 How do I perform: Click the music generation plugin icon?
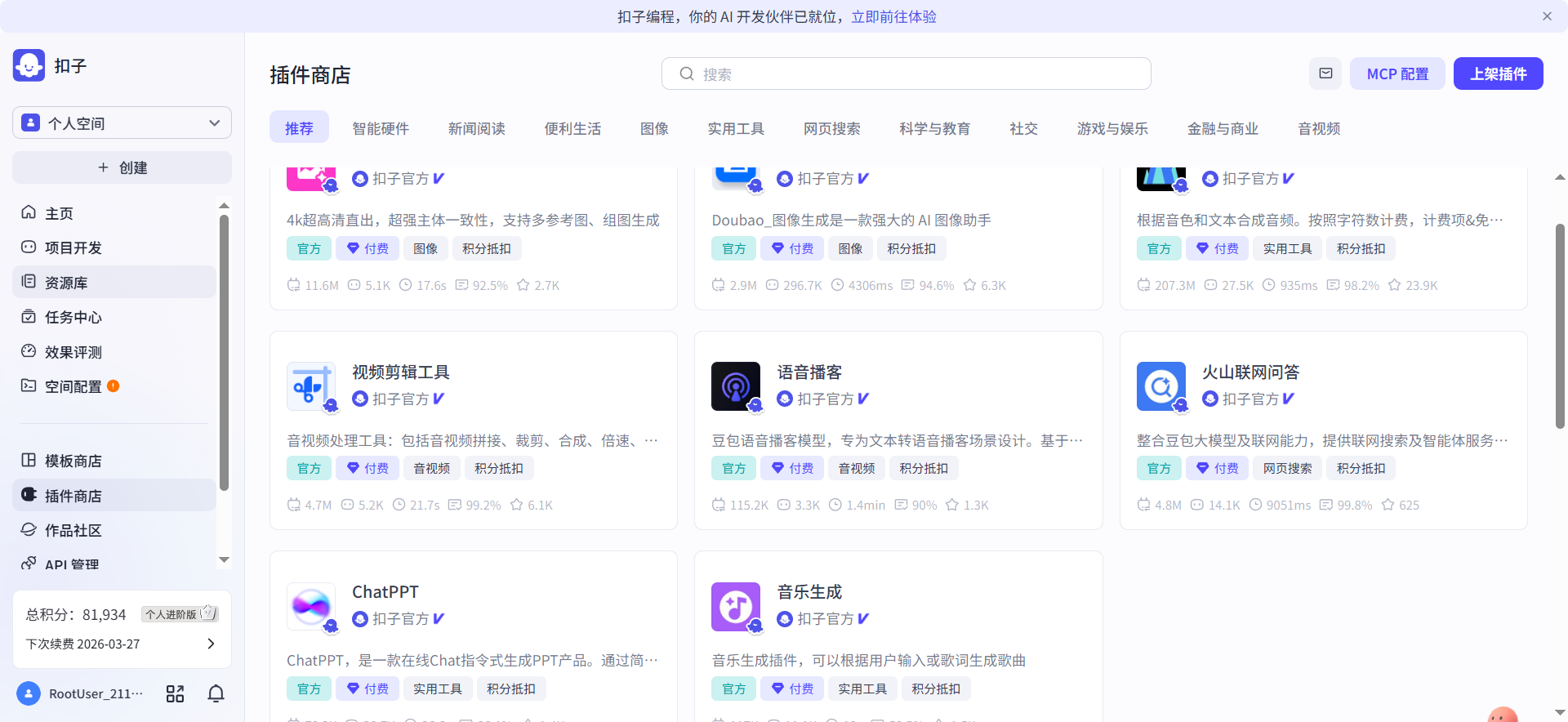(736, 606)
